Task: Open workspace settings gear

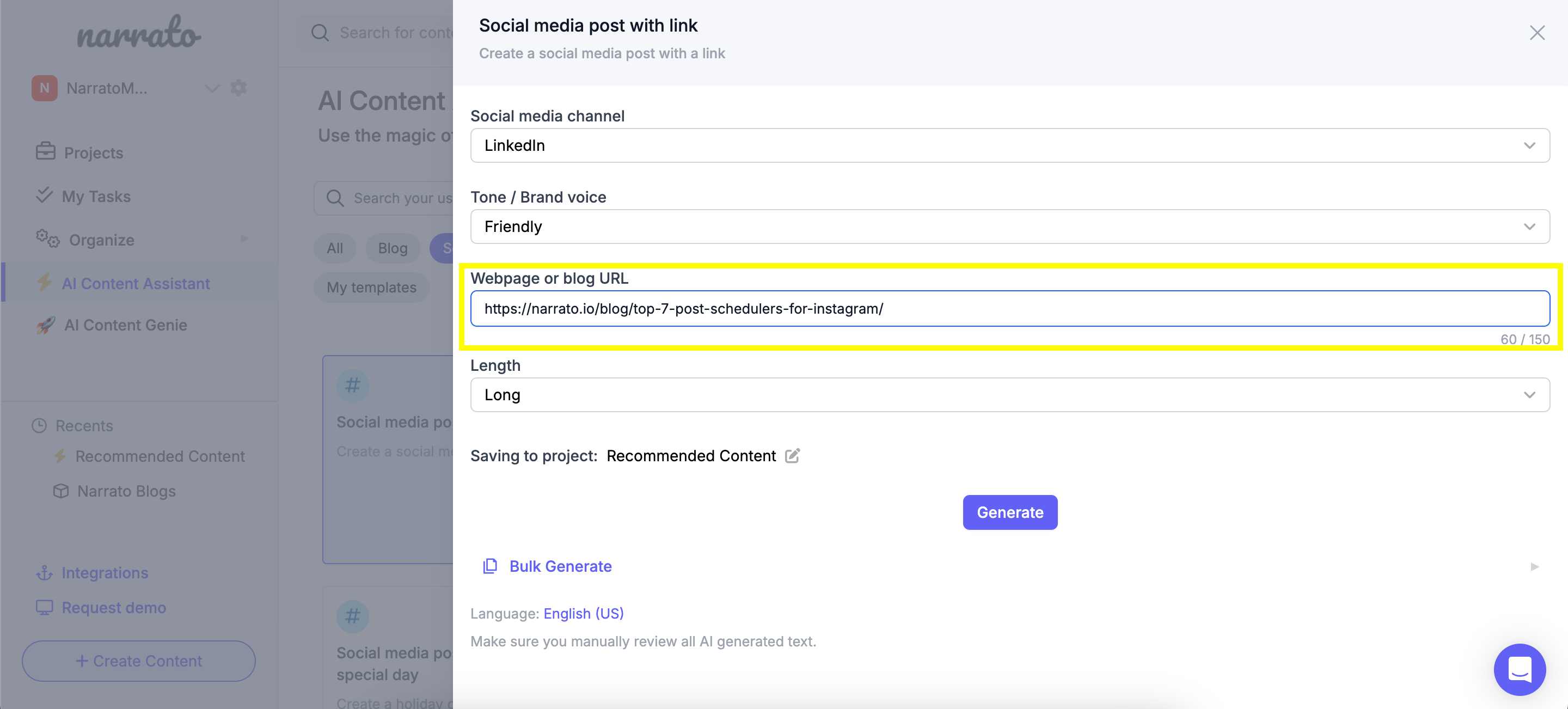Action: point(238,88)
